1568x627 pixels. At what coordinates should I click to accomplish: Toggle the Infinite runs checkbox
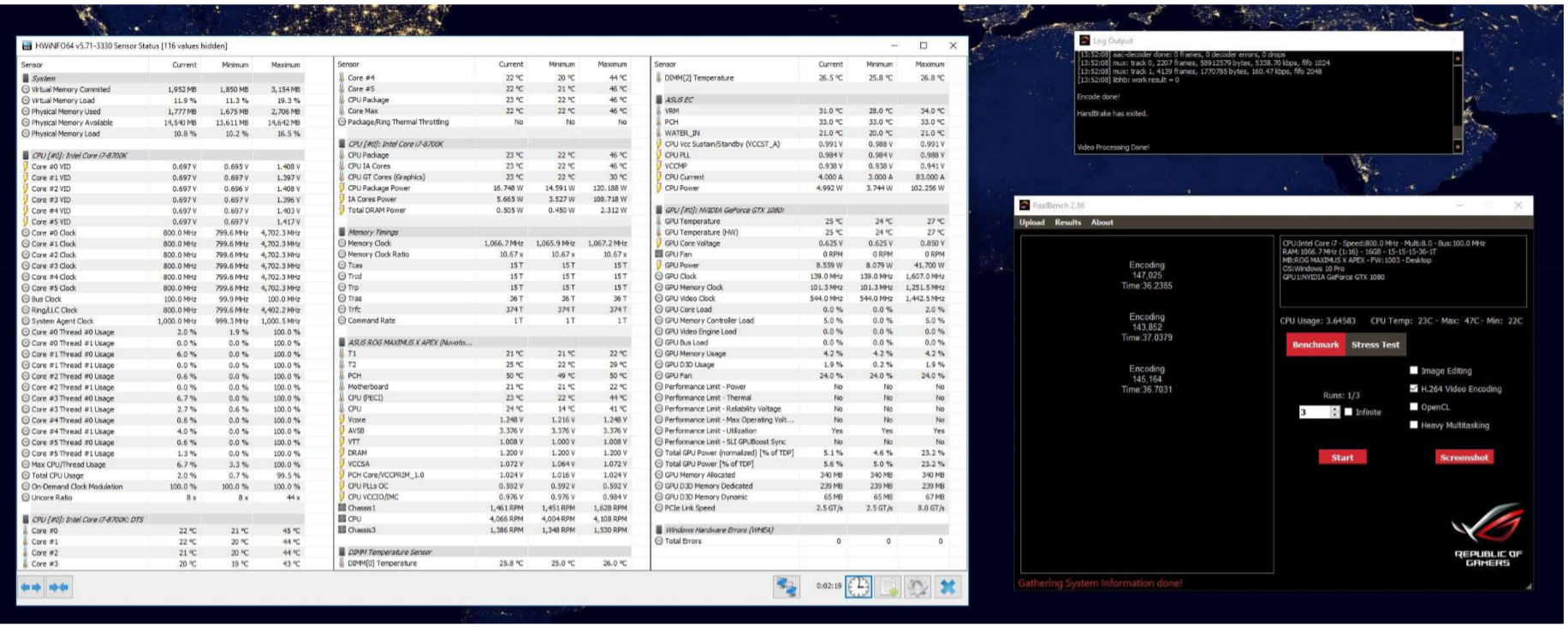1349,412
